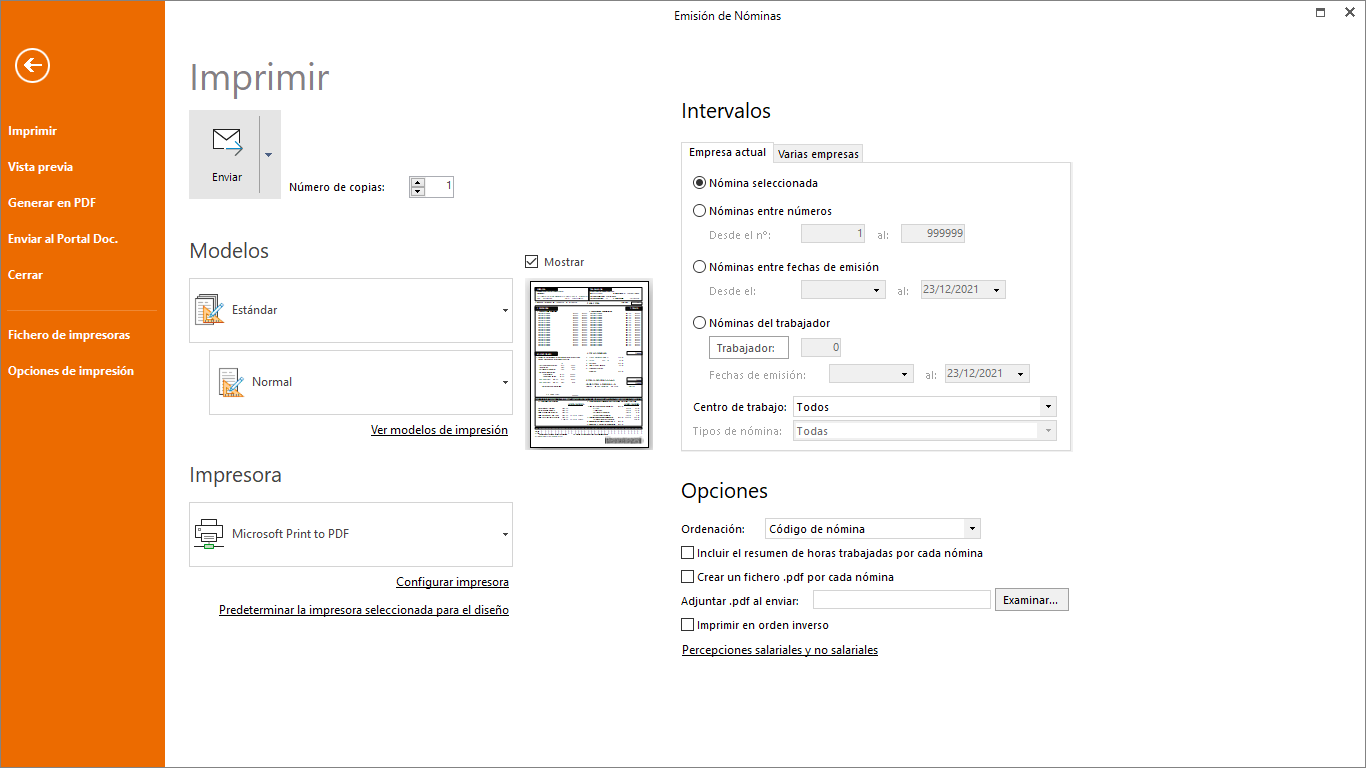Open the Centro de trabajo dropdown
Viewport: 1366px width, 768px height.
point(1048,407)
